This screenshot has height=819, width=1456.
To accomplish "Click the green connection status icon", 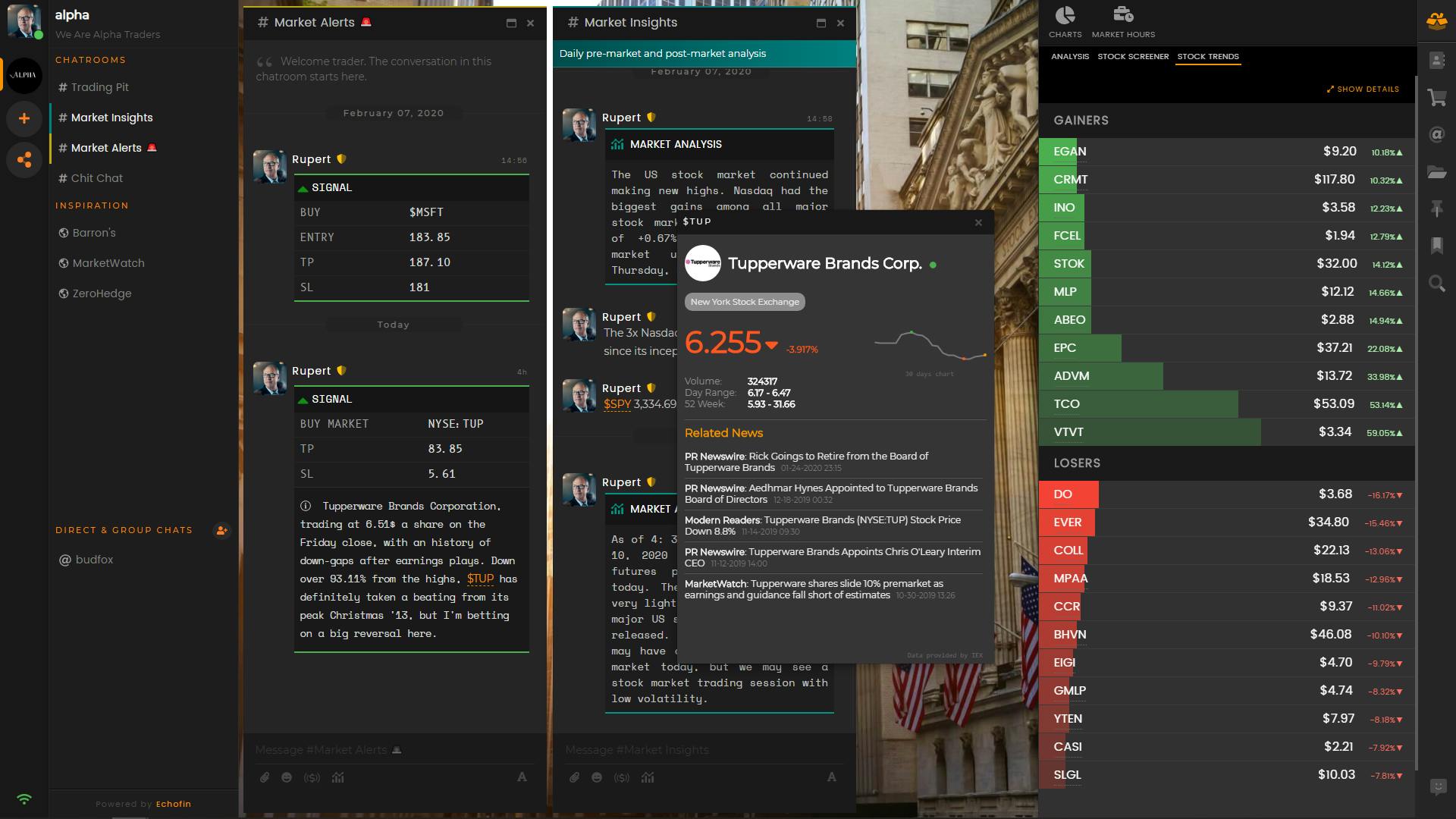I will pyautogui.click(x=24, y=799).
